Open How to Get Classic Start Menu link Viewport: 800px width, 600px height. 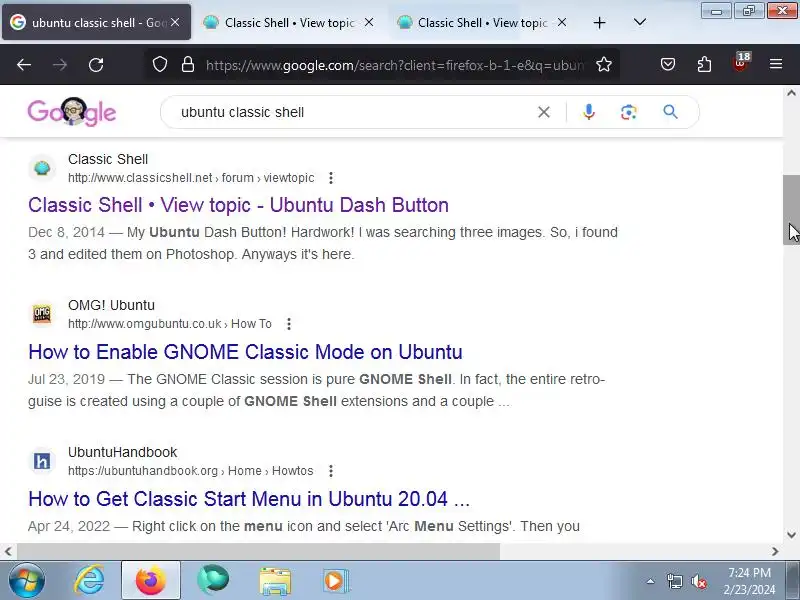[249, 499]
